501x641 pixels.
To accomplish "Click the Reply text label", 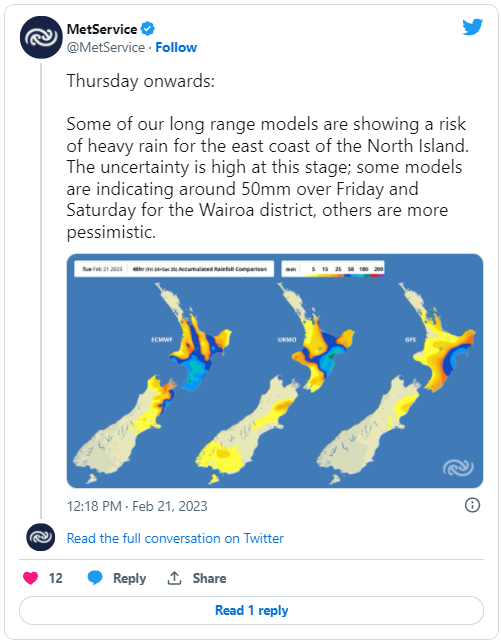I will pyautogui.click(x=130, y=578).
